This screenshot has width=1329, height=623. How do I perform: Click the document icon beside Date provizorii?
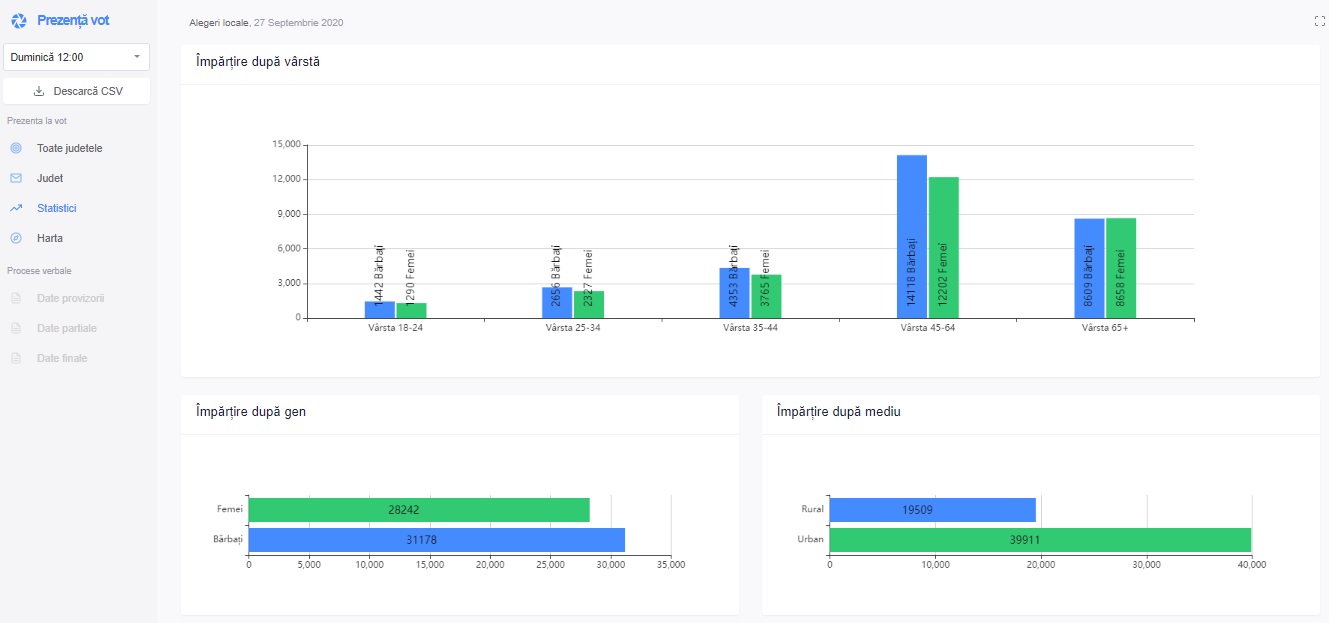(16, 298)
